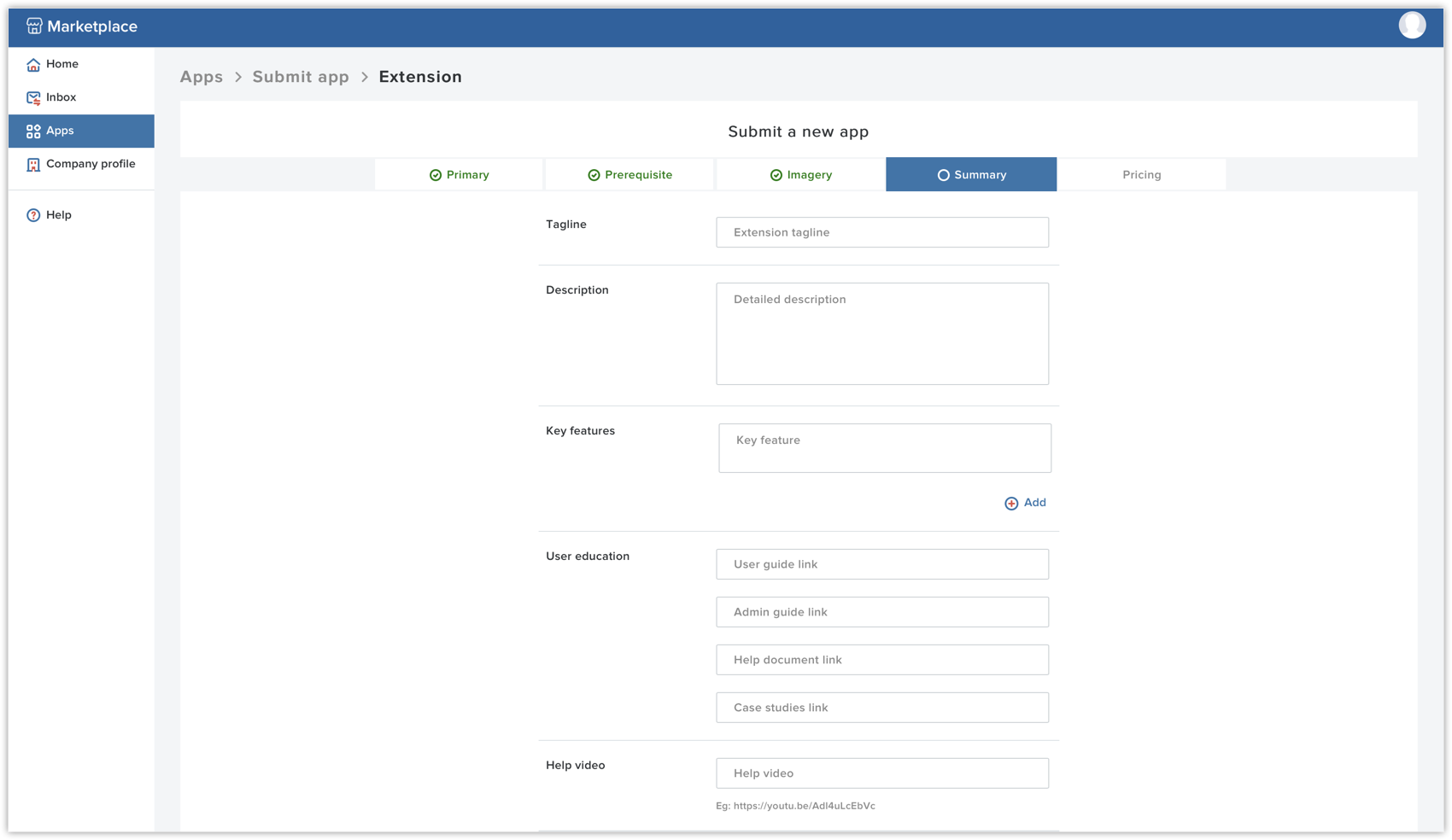
Task: Go to Home in the sidebar
Action: (81, 64)
